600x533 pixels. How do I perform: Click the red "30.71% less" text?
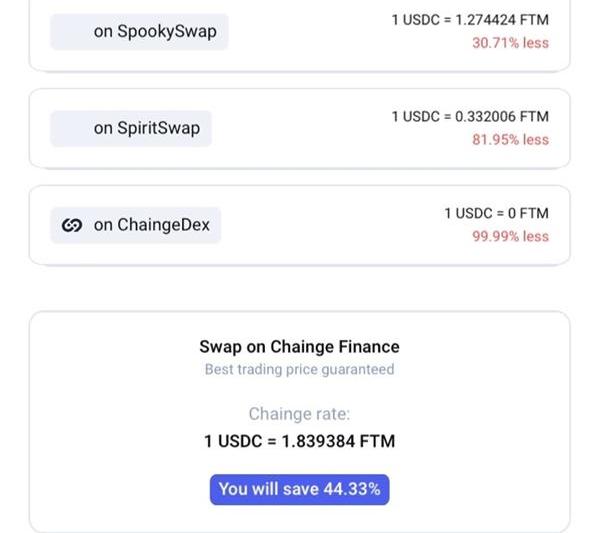pyautogui.click(x=510, y=43)
